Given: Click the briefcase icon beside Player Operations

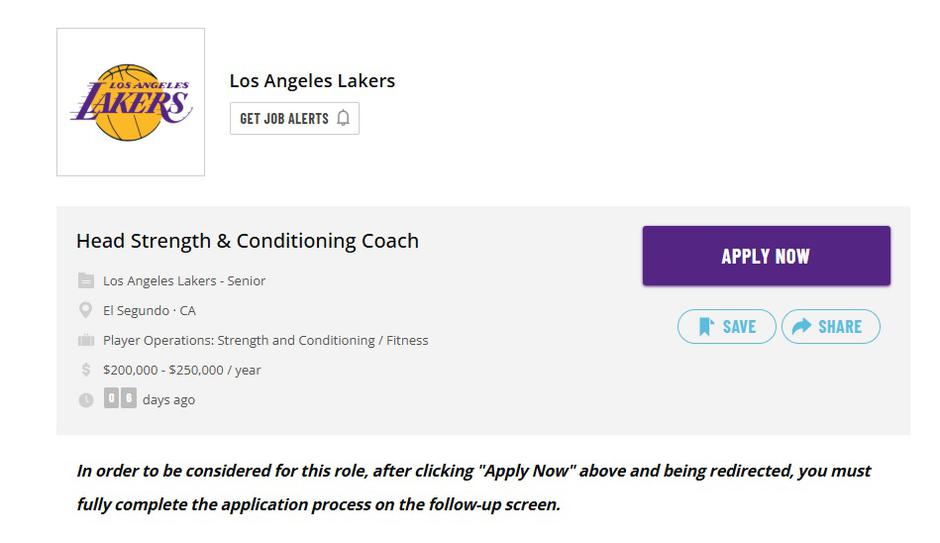Looking at the screenshot, I should pyautogui.click(x=86, y=341).
